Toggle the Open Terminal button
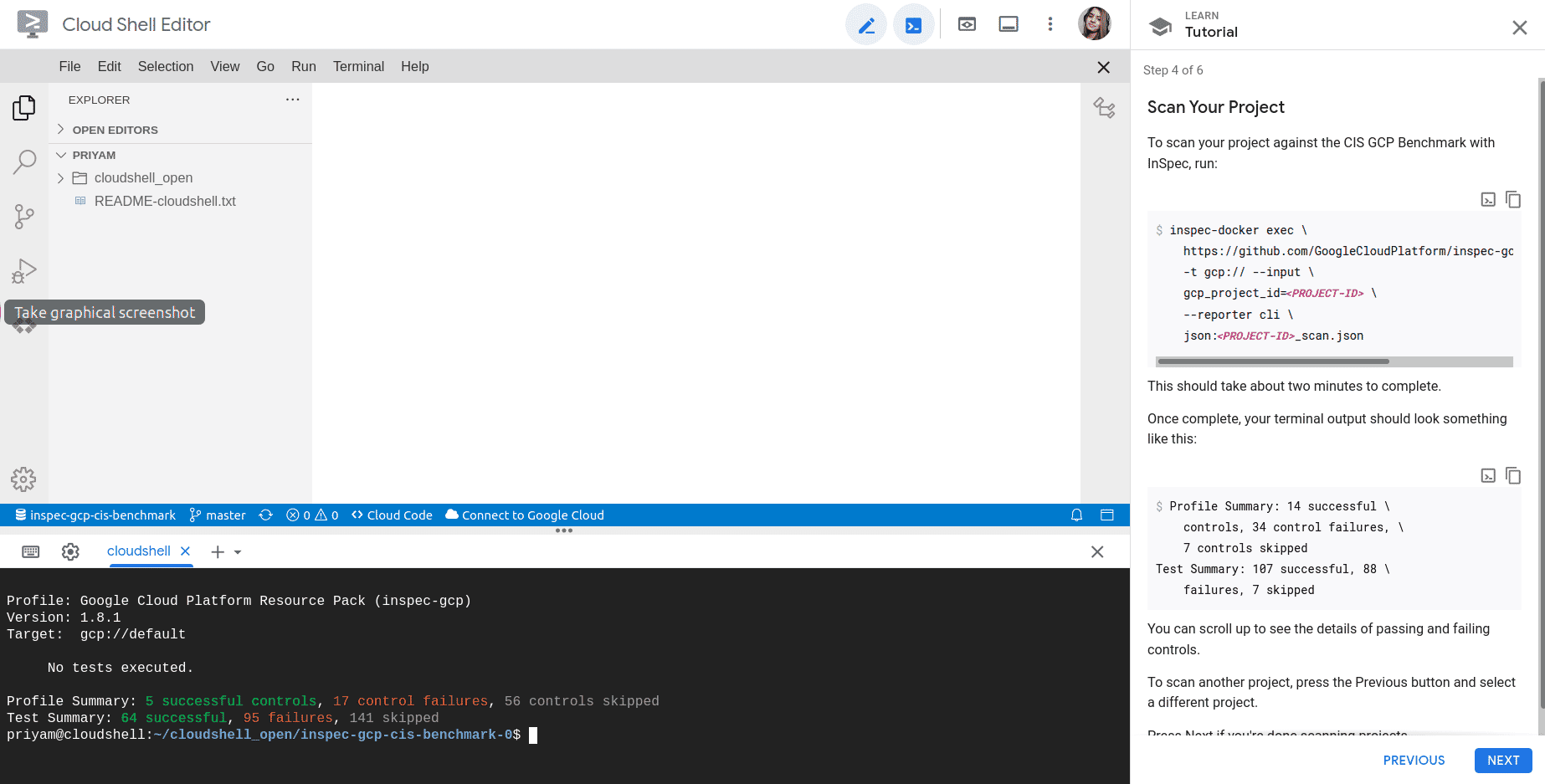Image resolution: width=1545 pixels, height=784 pixels. (914, 25)
